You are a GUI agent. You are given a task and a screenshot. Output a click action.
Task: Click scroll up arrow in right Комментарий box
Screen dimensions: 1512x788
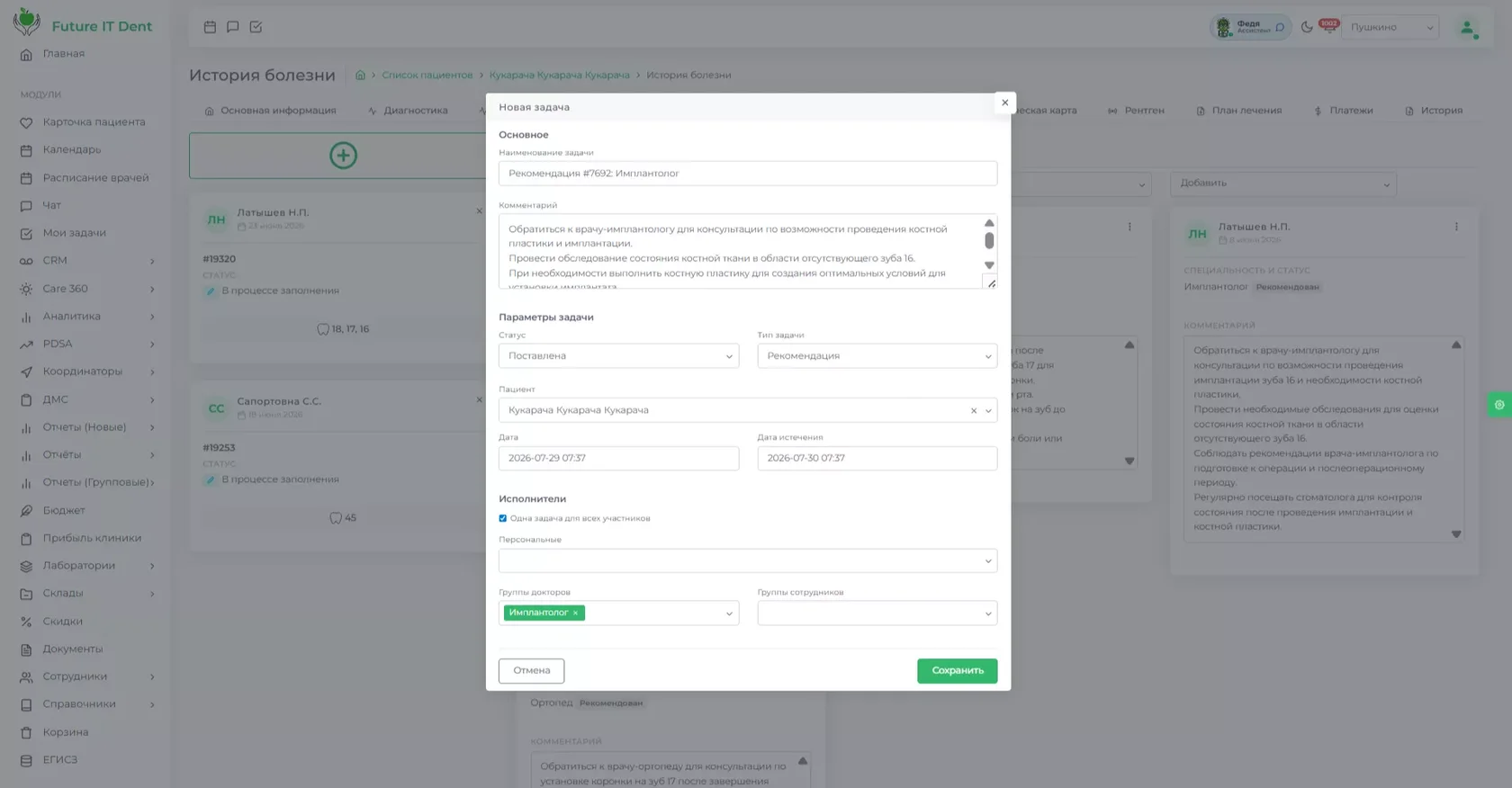(x=1456, y=345)
